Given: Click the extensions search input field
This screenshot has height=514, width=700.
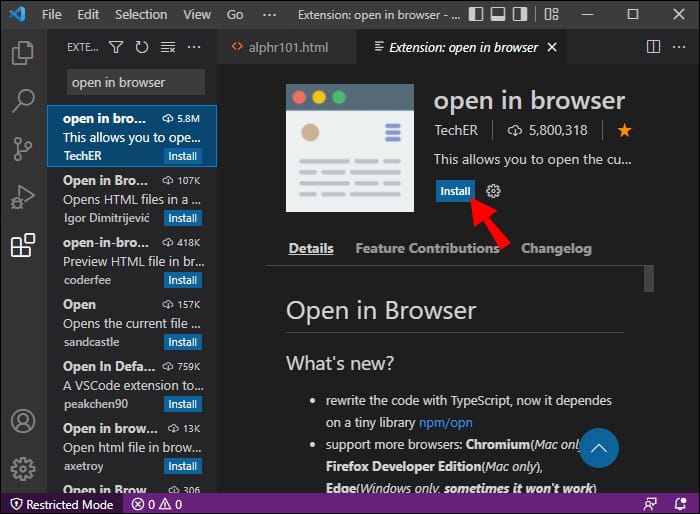Looking at the screenshot, I should (135, 82).
